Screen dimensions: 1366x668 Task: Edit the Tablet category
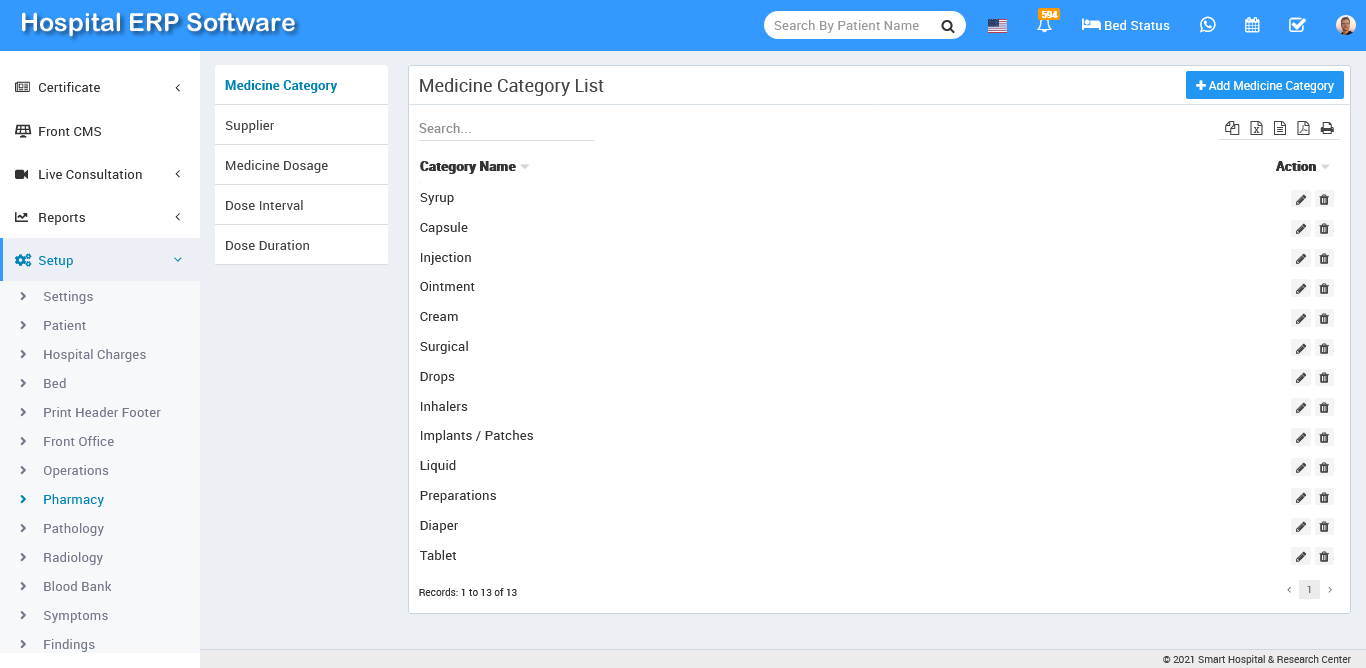pyautogui.click(x=1301, y=557)
